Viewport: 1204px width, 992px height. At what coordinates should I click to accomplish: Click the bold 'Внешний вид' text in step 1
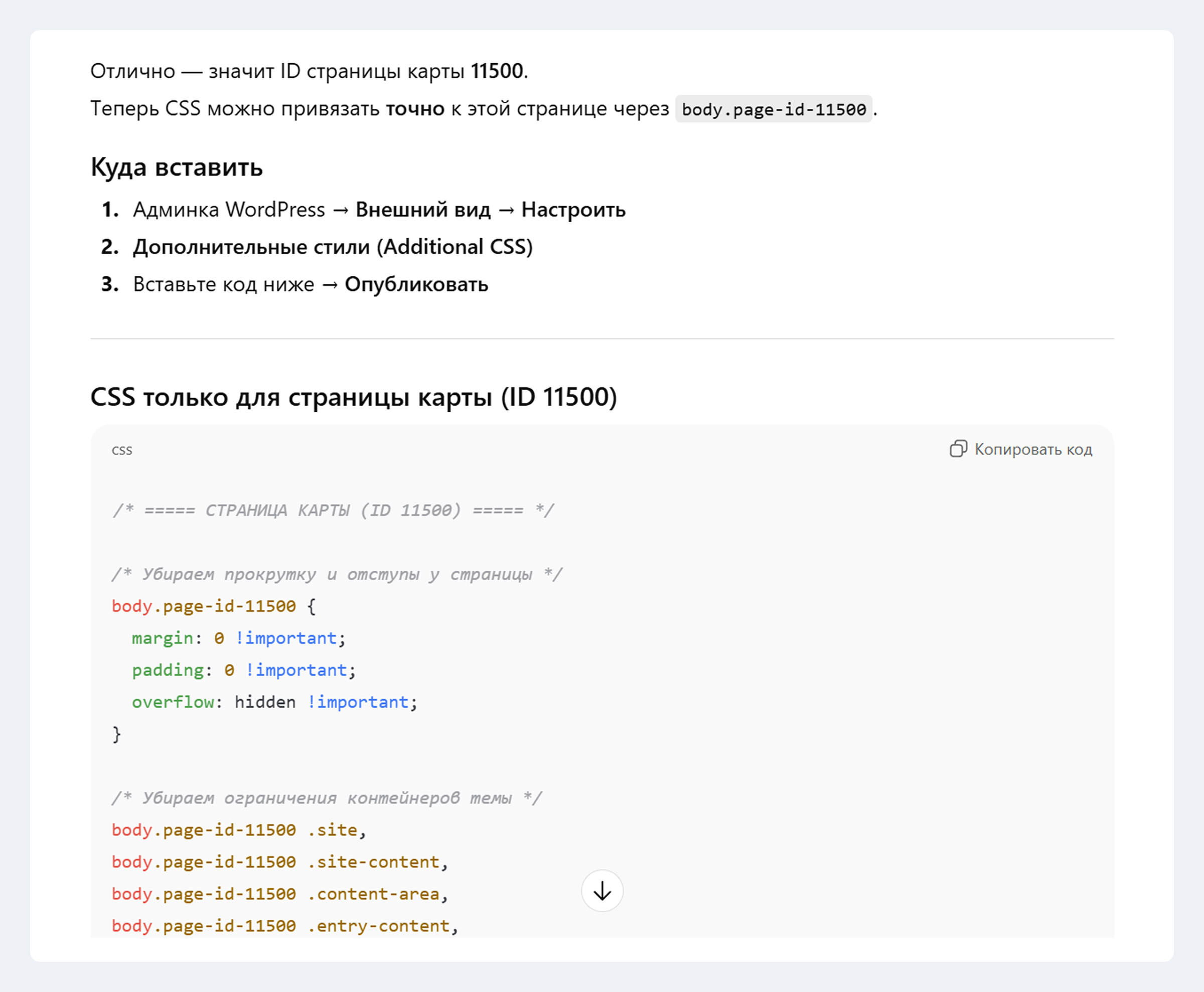pyautogui.click(x=423, y=210)
